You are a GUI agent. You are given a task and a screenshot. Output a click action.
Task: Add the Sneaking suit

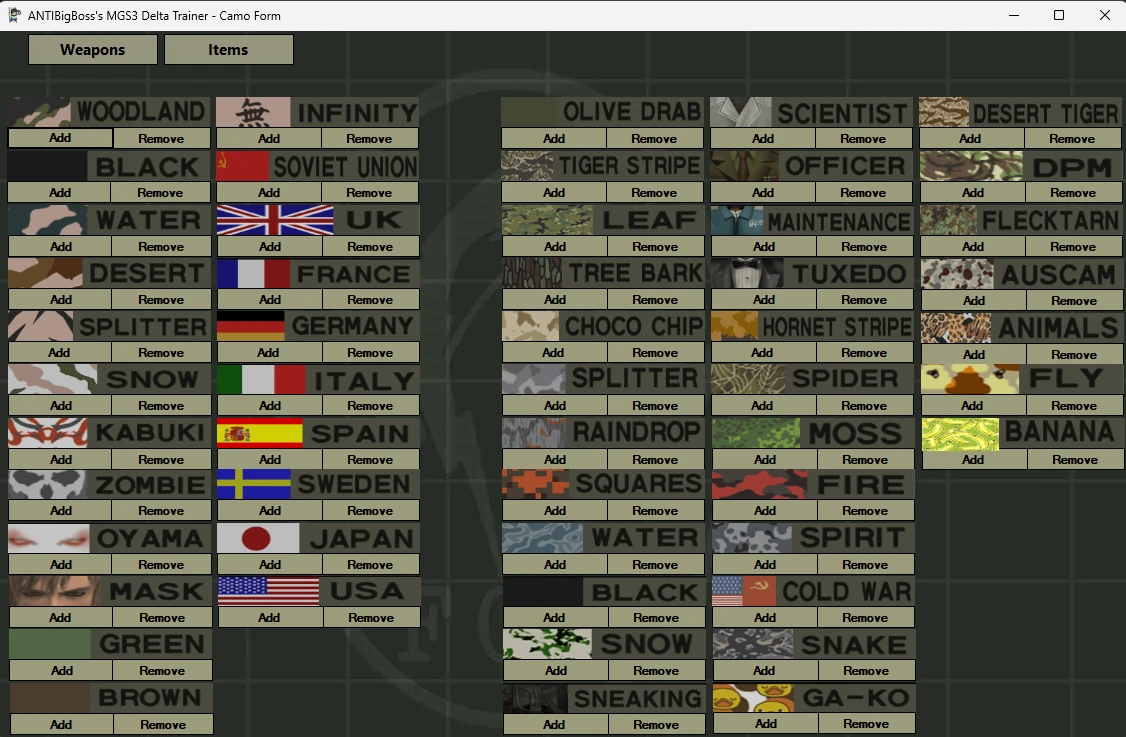(554, 724)
